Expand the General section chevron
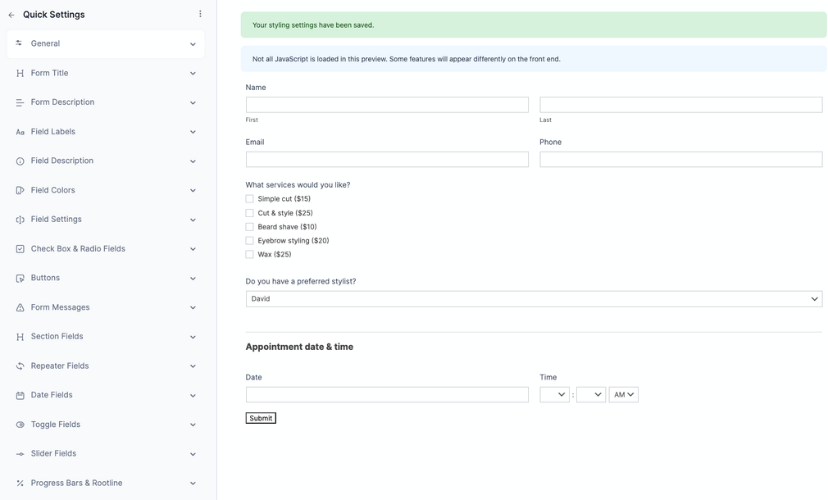This screenshot has height=500, width=828. click(193, 44)
